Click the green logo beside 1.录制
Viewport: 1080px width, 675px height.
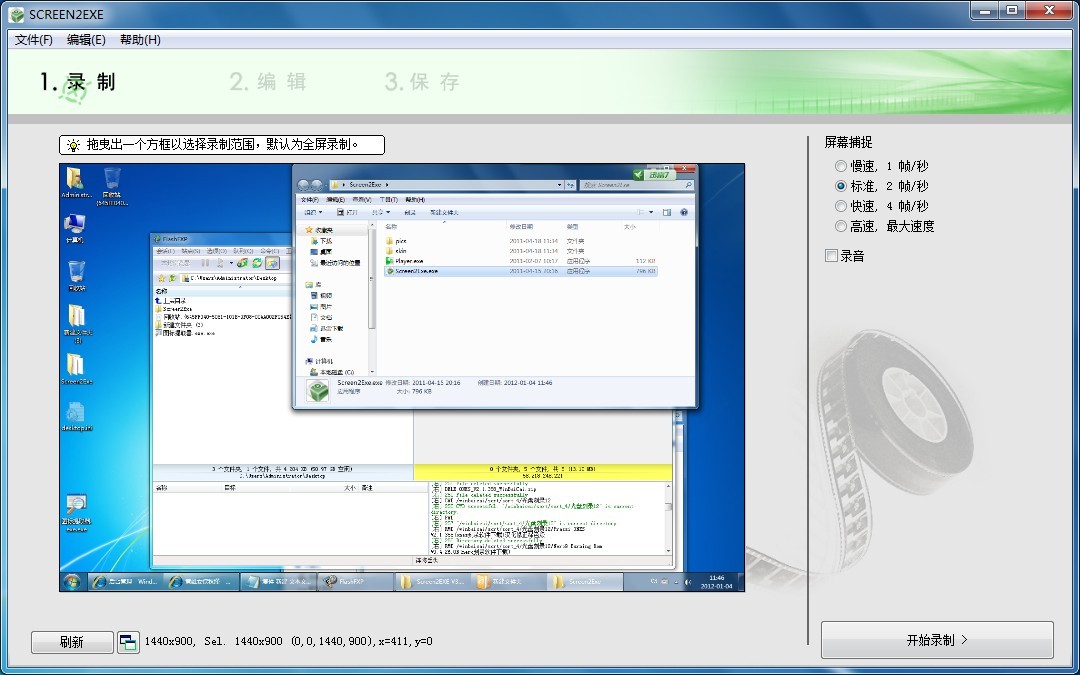click(x=74, y=88)
